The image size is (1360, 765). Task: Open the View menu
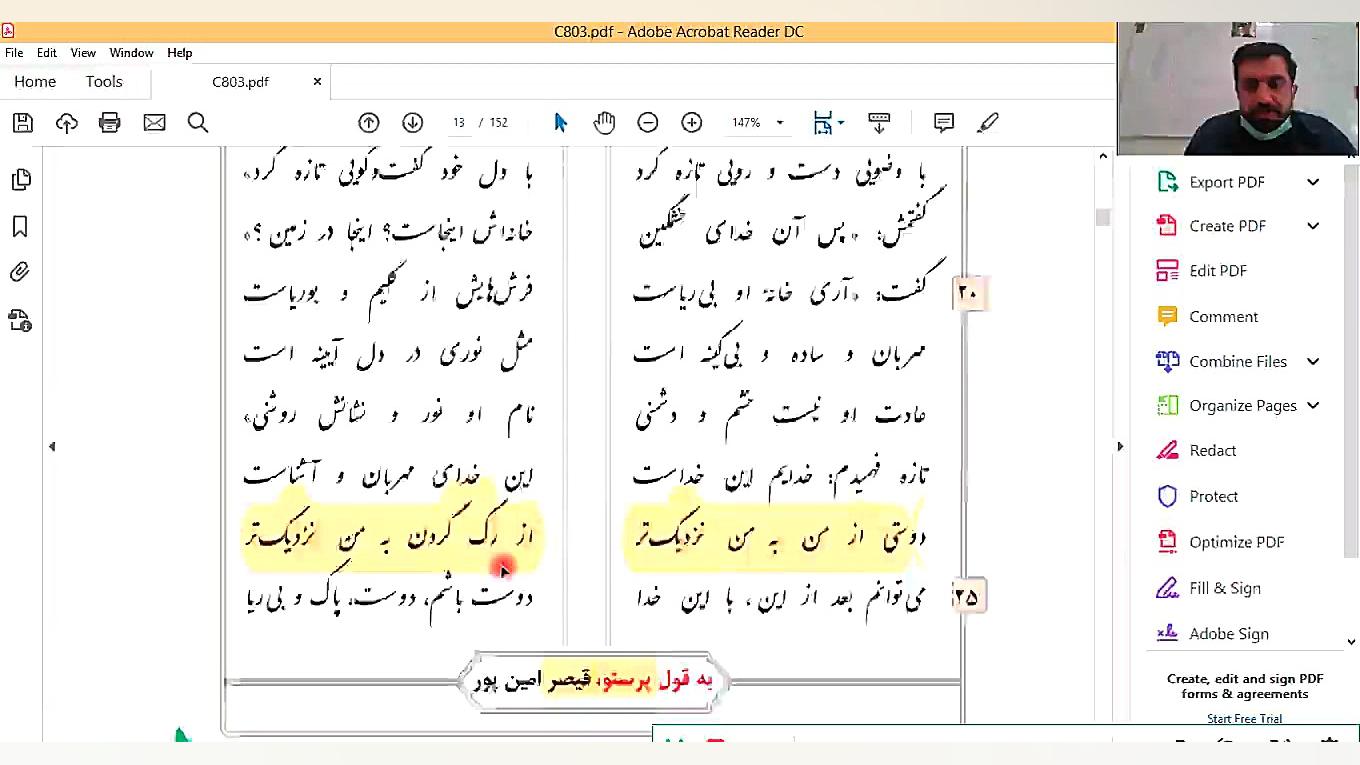coord(83,52)
